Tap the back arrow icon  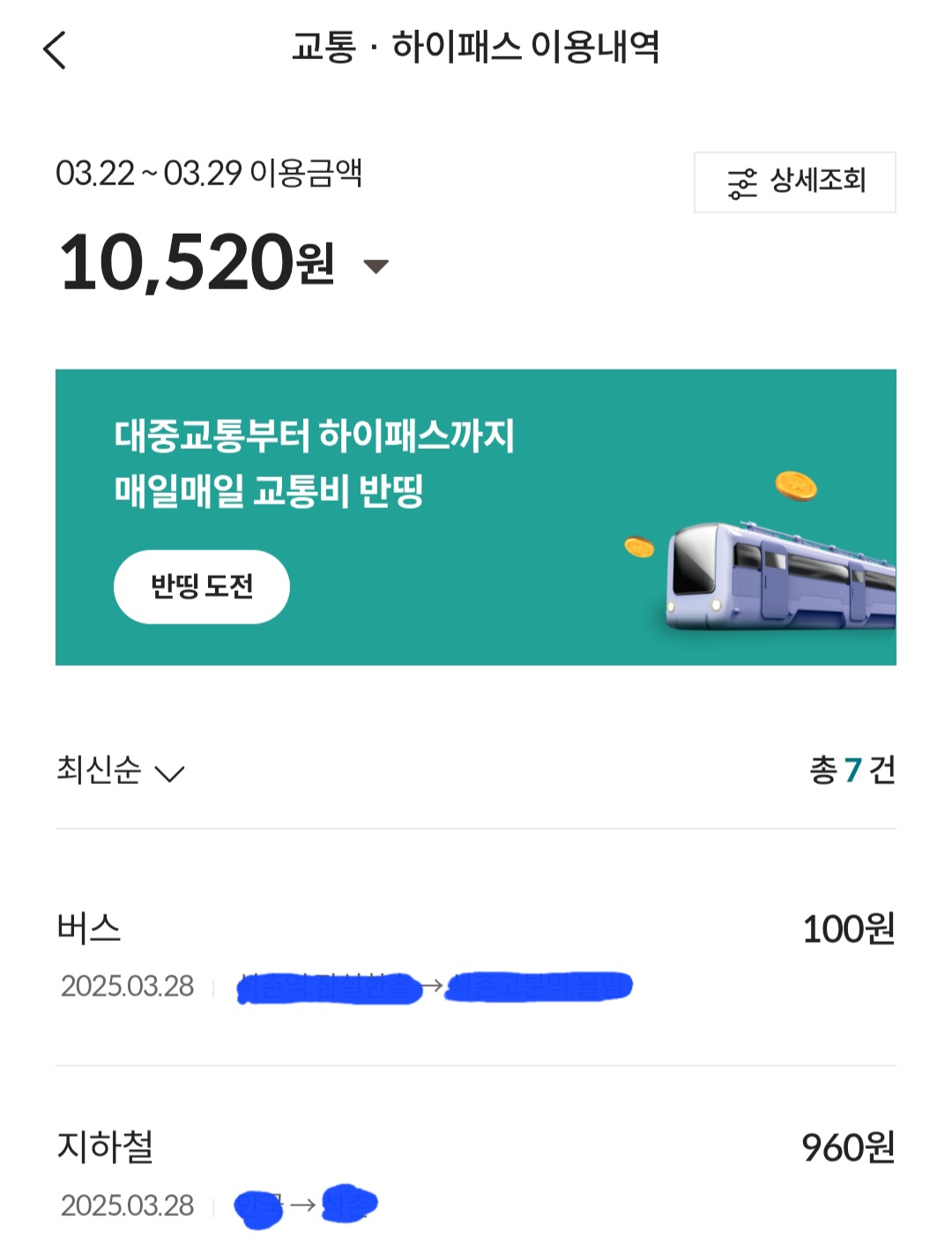pyautogui.click(x=55, y=50)
